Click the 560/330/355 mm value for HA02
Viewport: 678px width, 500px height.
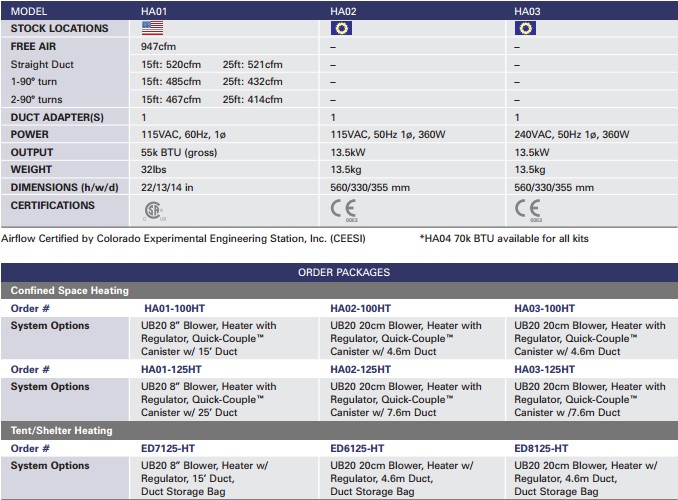(x=370, y=187)
